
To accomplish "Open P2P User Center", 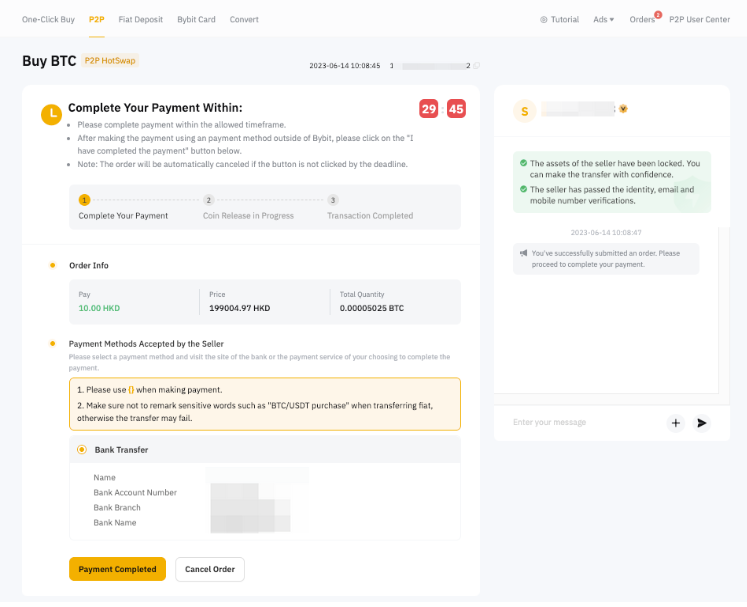I will pos(699,20).
